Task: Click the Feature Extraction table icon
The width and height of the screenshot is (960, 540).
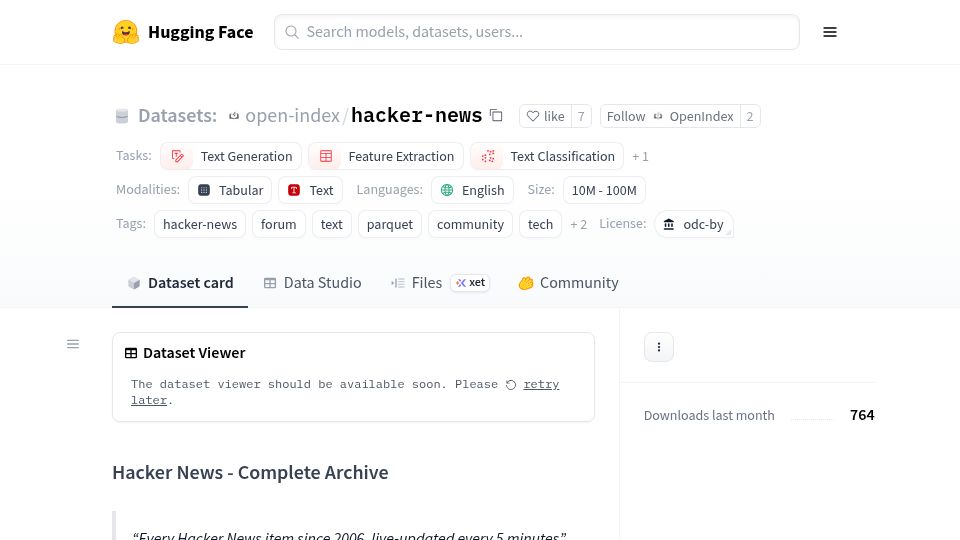Action: [326, 156]
